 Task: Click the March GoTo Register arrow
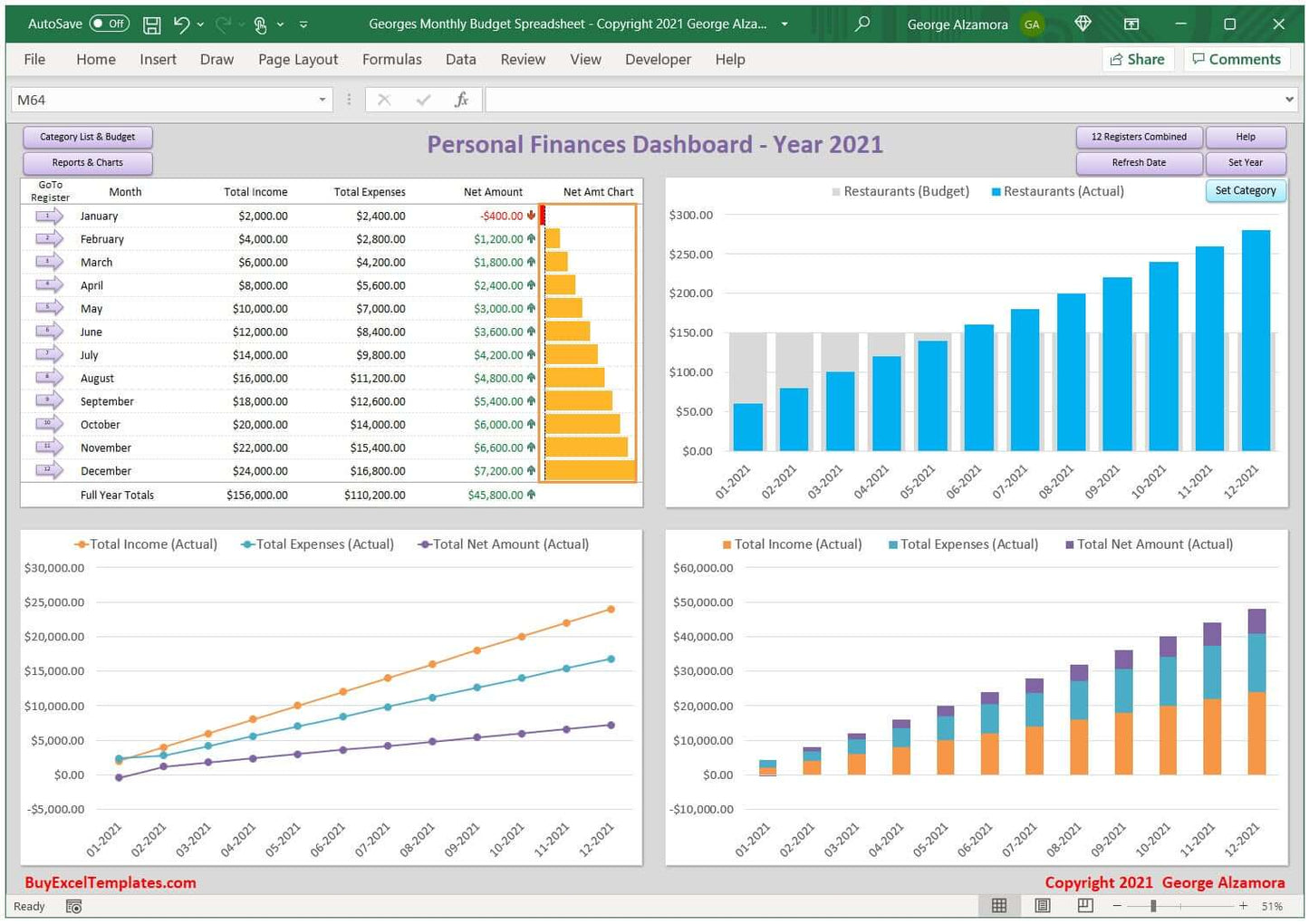tap(49, 263)
